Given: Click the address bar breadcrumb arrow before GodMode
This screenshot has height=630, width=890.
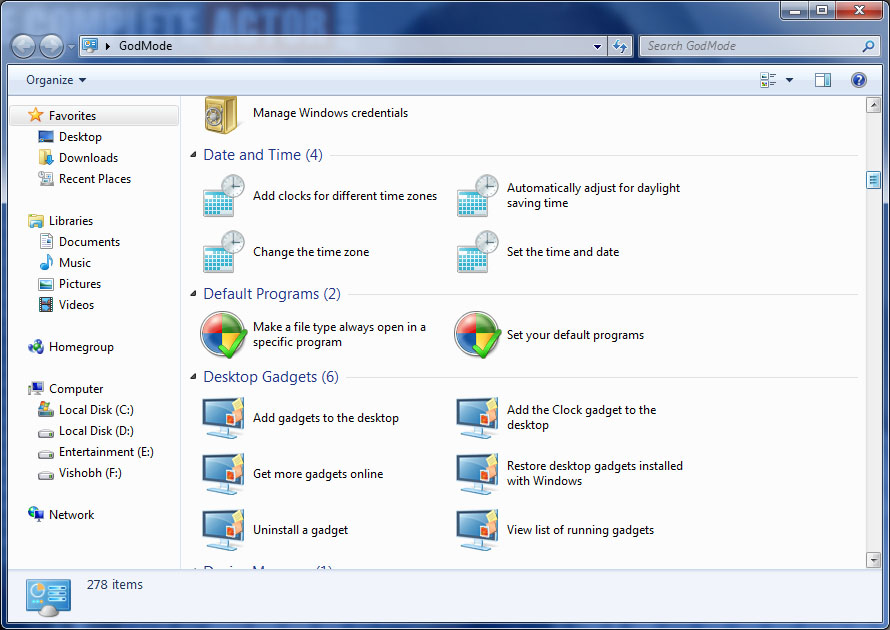Looking at the screenshot, I should point(107,47).
